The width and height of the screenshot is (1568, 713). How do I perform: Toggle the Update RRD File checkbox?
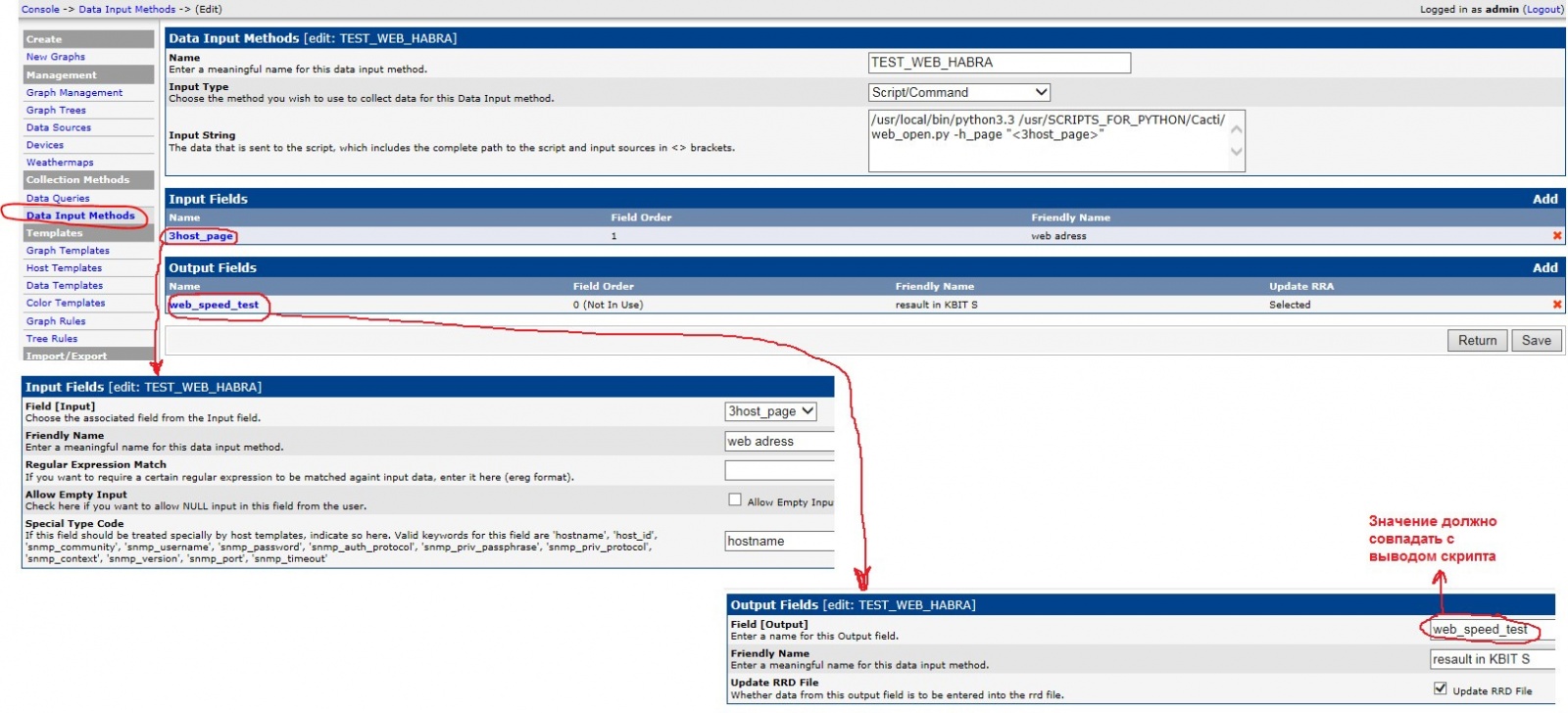1440,689
